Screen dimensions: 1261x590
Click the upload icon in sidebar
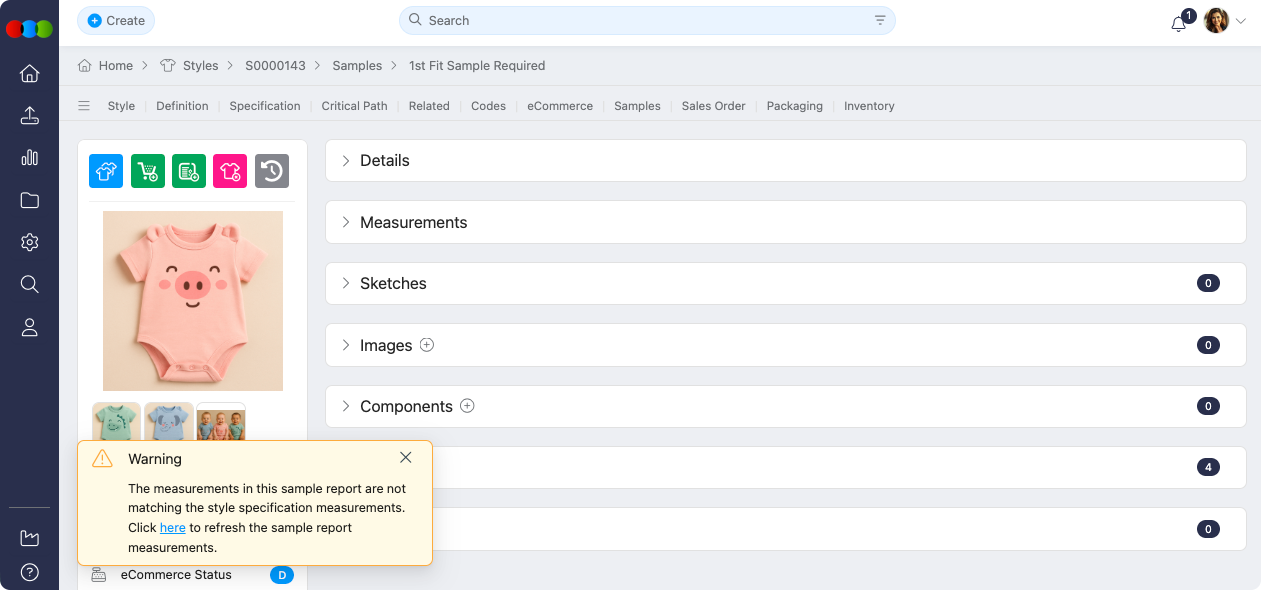coord(30,115)
